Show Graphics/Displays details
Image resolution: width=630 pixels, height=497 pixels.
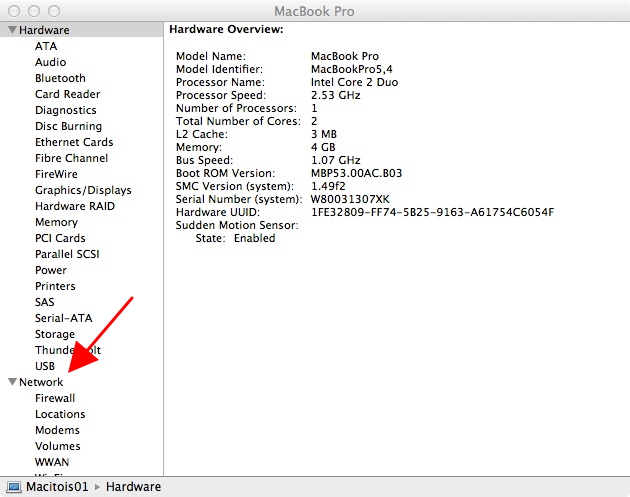point(83,190)
